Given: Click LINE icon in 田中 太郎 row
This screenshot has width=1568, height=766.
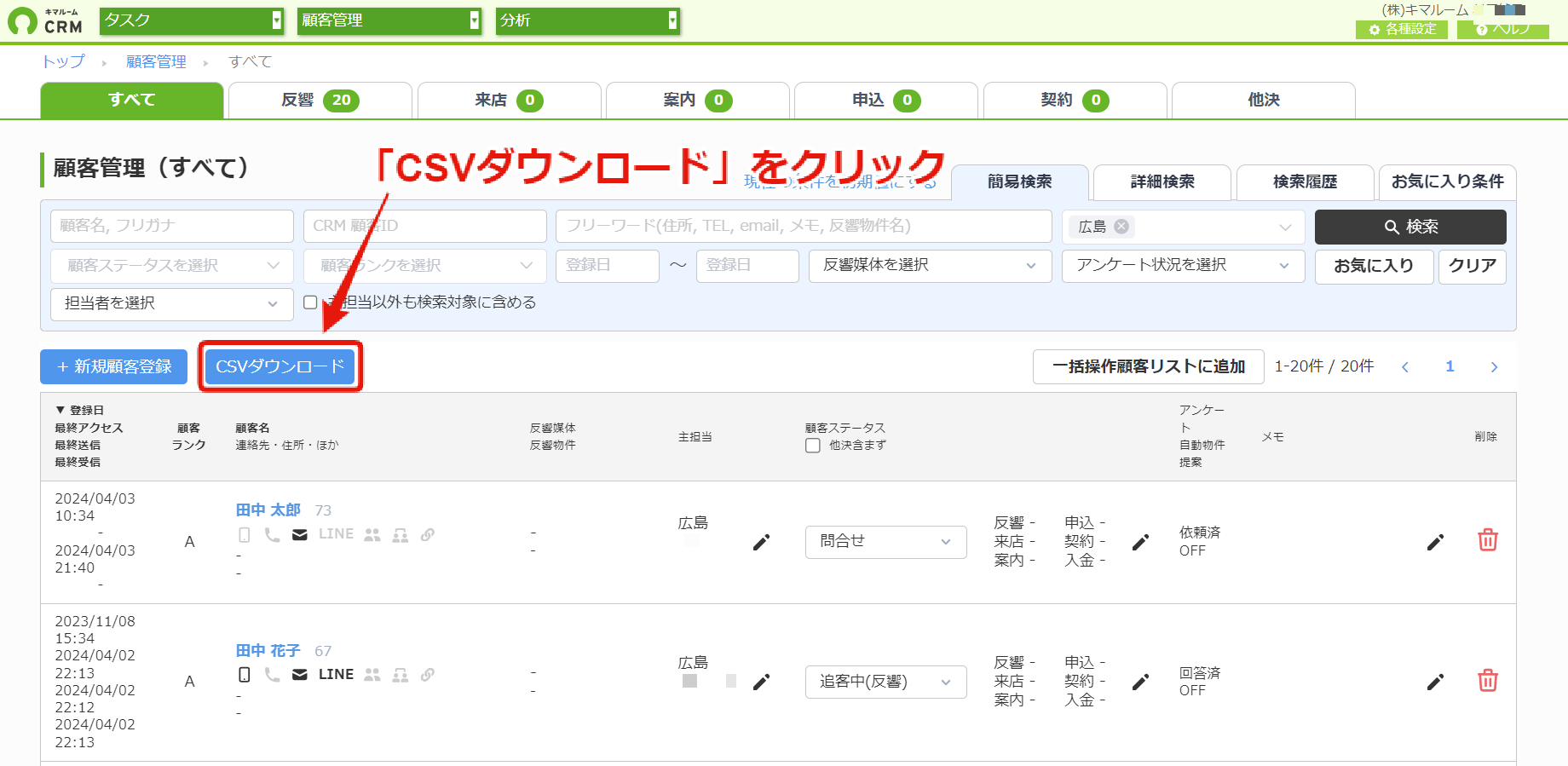Looking at the screenshot, I should point(336,534).
